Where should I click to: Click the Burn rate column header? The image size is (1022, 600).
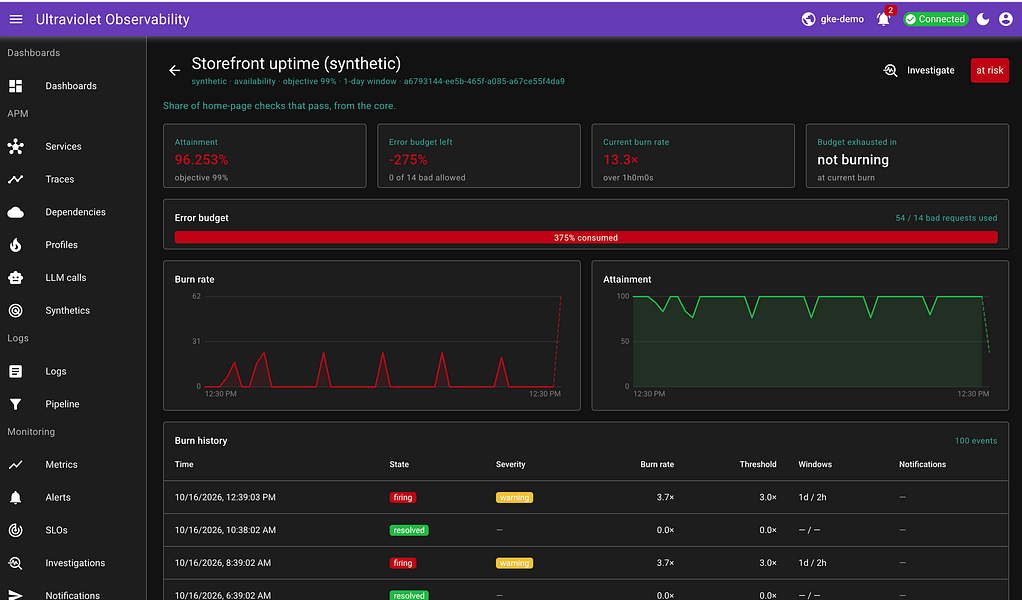pos(657,464)
